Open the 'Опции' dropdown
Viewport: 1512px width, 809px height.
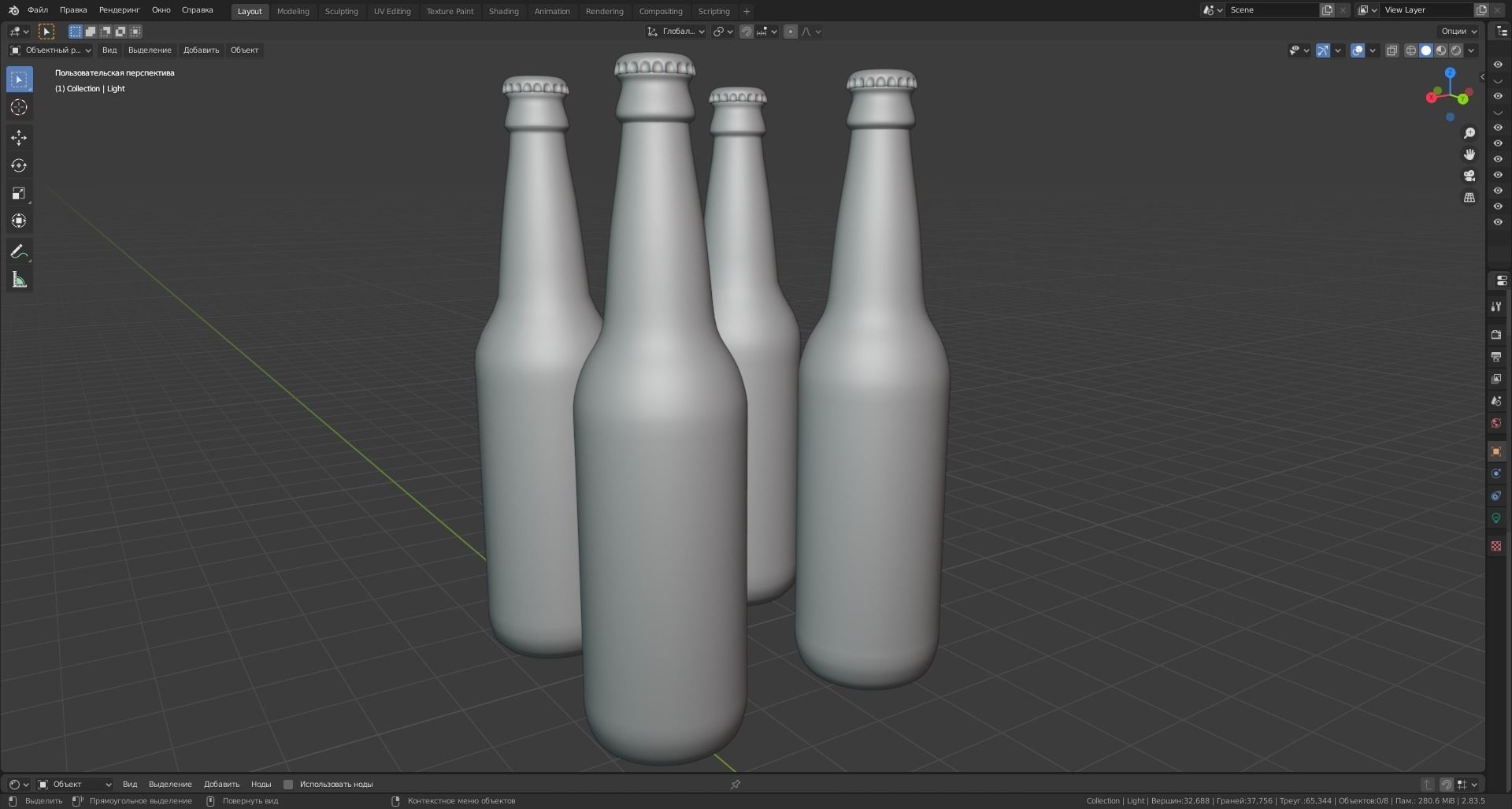(x=1458, y=32)
